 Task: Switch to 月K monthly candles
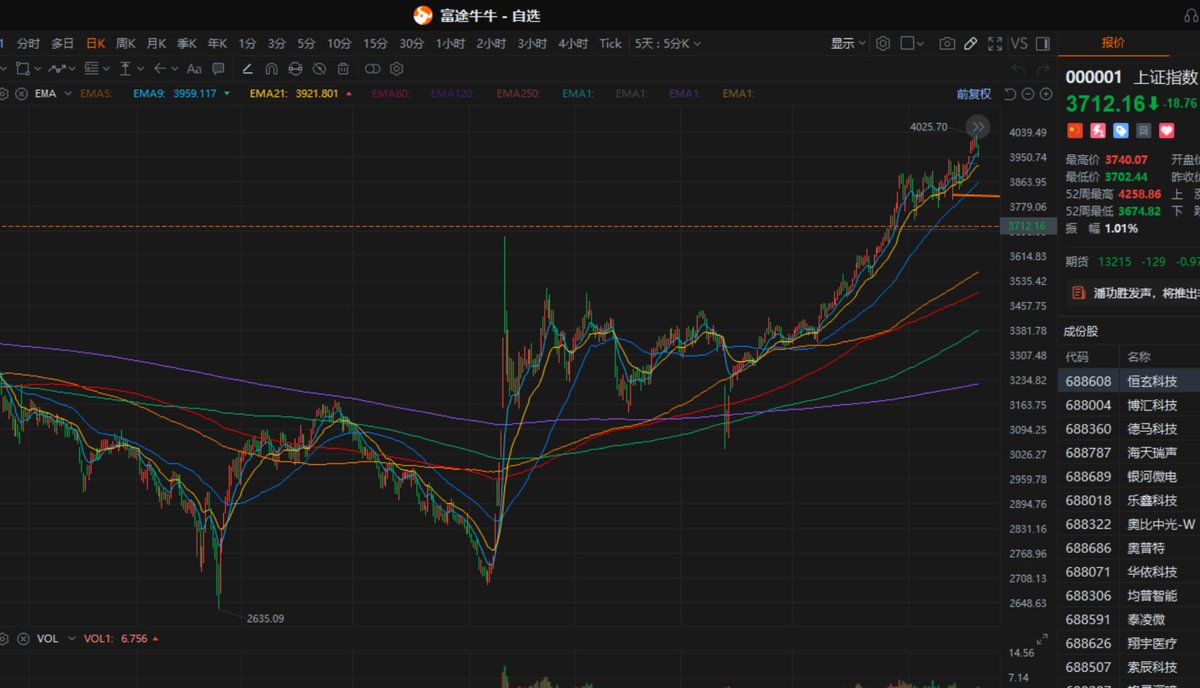[x=156, y=43]
